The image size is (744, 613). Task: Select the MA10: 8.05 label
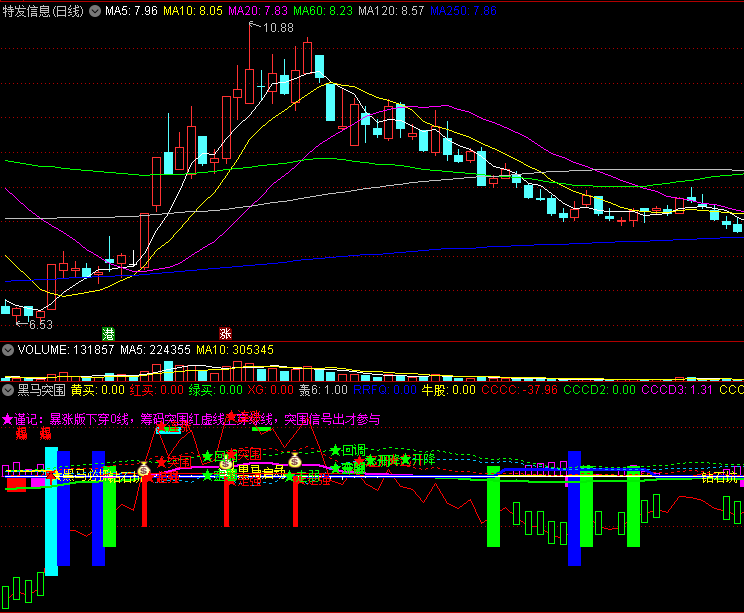click(x=193, y=11)
